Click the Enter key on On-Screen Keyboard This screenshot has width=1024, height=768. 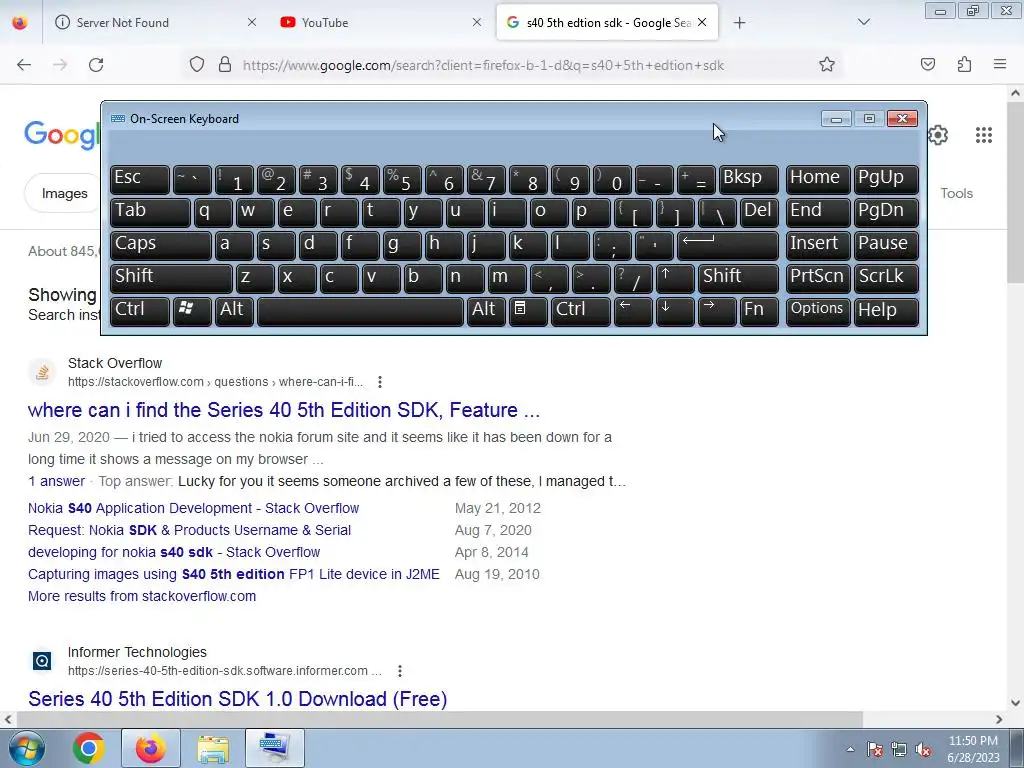point(728,245)
